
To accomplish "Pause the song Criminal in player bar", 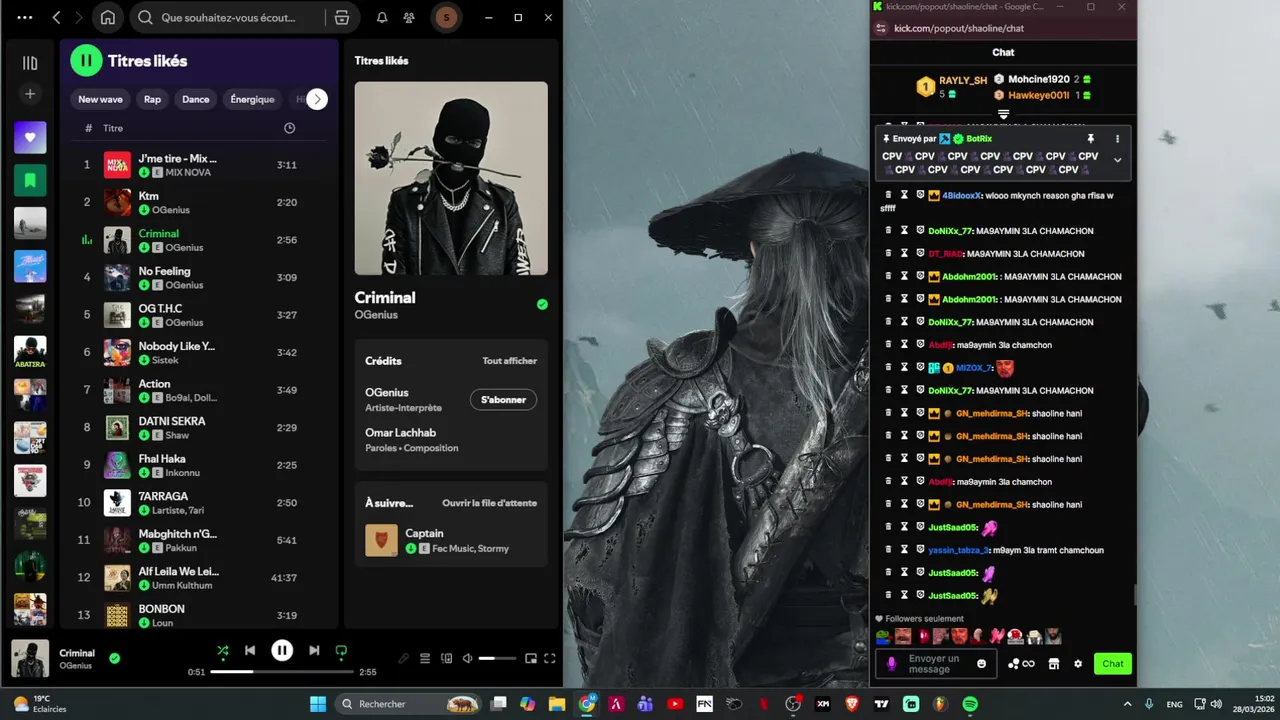I will (x=282, y=651).
